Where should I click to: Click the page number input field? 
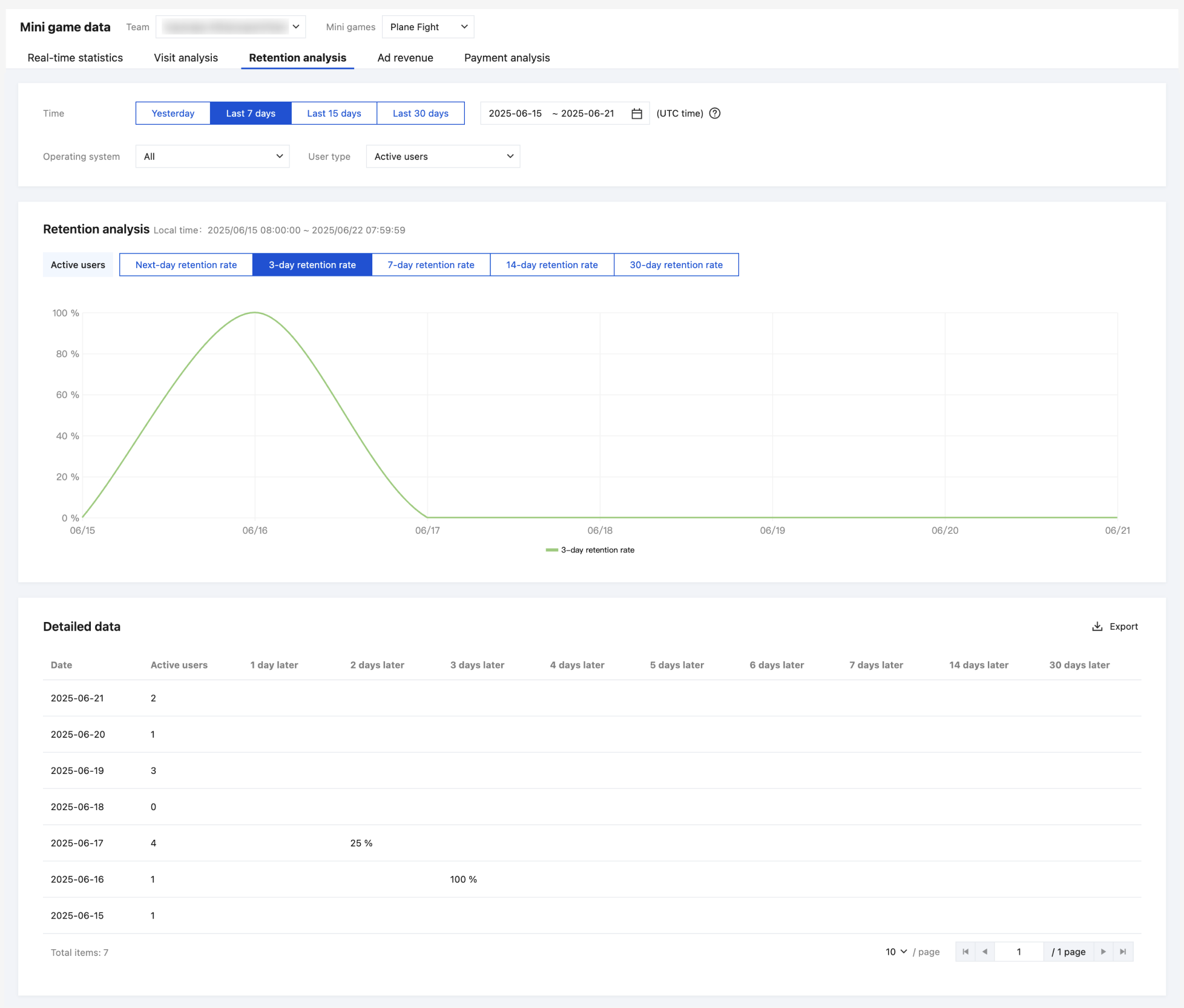point(1019,952)
